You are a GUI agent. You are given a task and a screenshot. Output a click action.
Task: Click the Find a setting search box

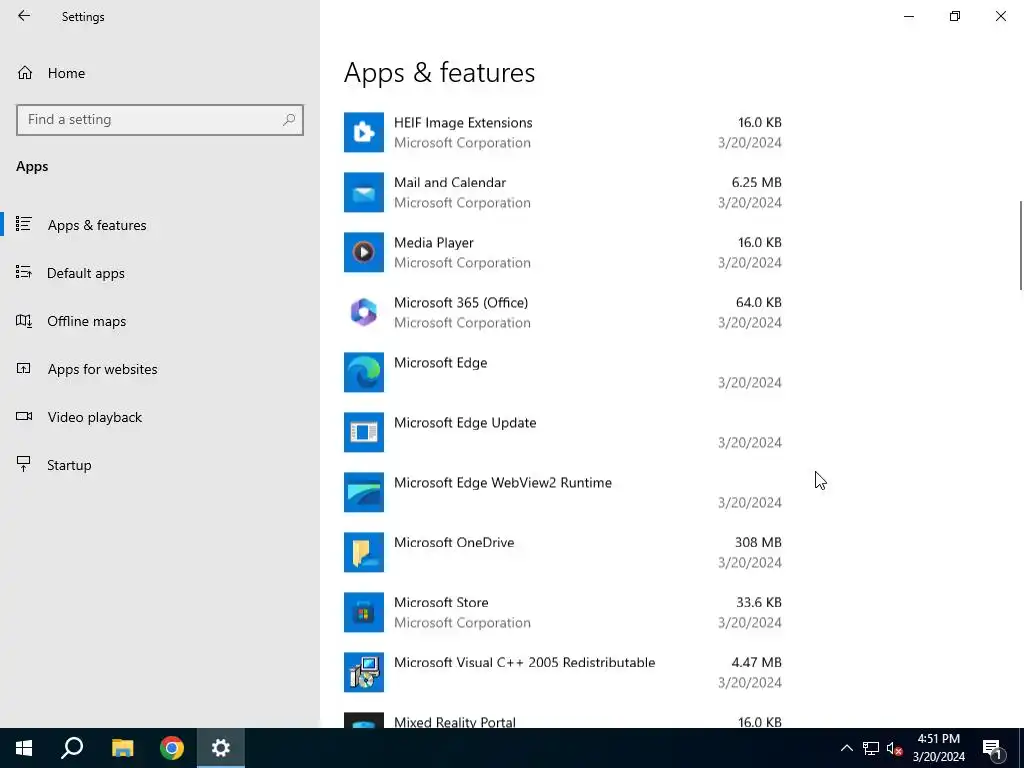160,120
